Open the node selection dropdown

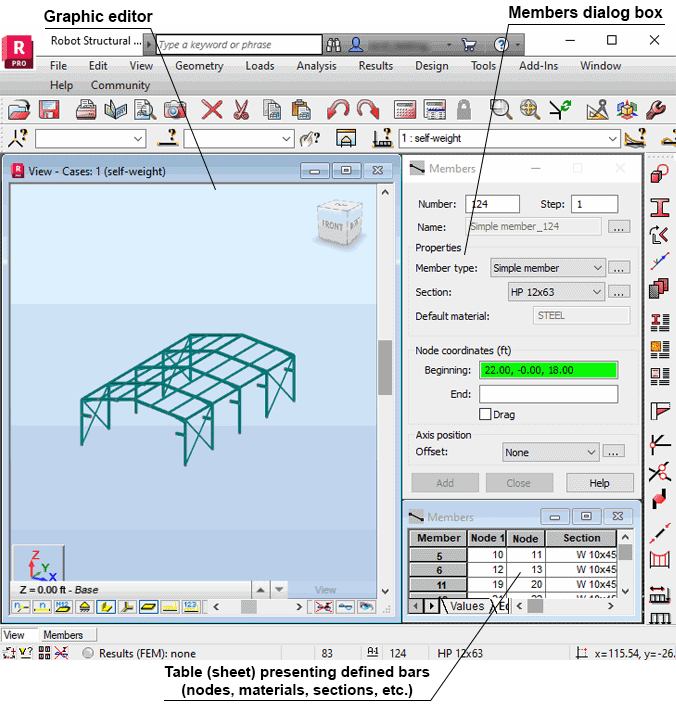point(91,139)
